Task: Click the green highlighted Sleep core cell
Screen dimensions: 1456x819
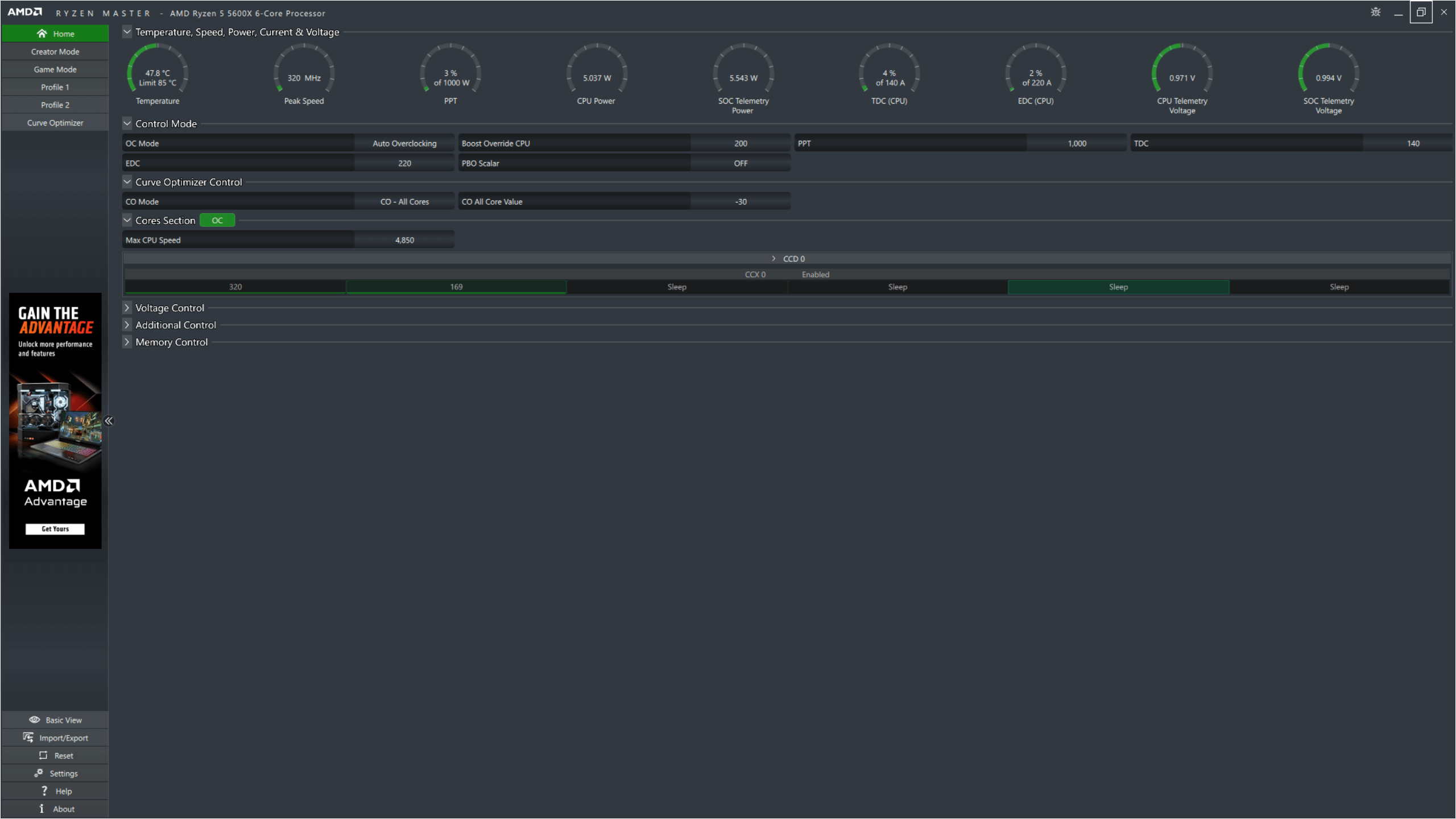Action: click(x=1118, y=287)
